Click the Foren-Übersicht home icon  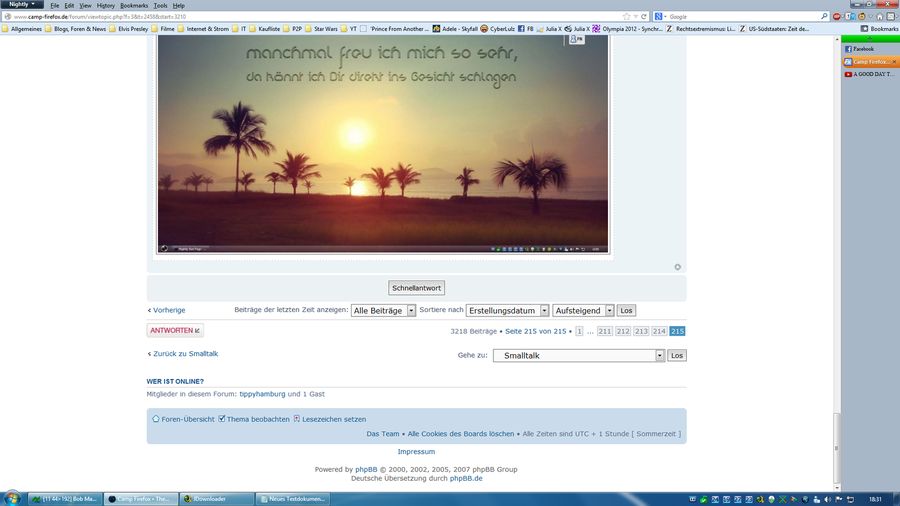[156, 419]
